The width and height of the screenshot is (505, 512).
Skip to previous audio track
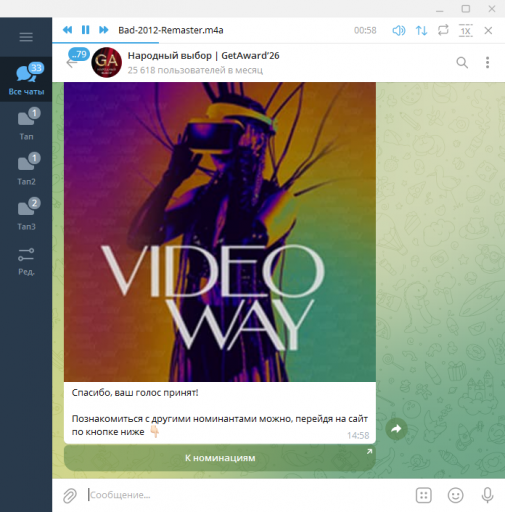pyautogui.click(x=67, y=30)
